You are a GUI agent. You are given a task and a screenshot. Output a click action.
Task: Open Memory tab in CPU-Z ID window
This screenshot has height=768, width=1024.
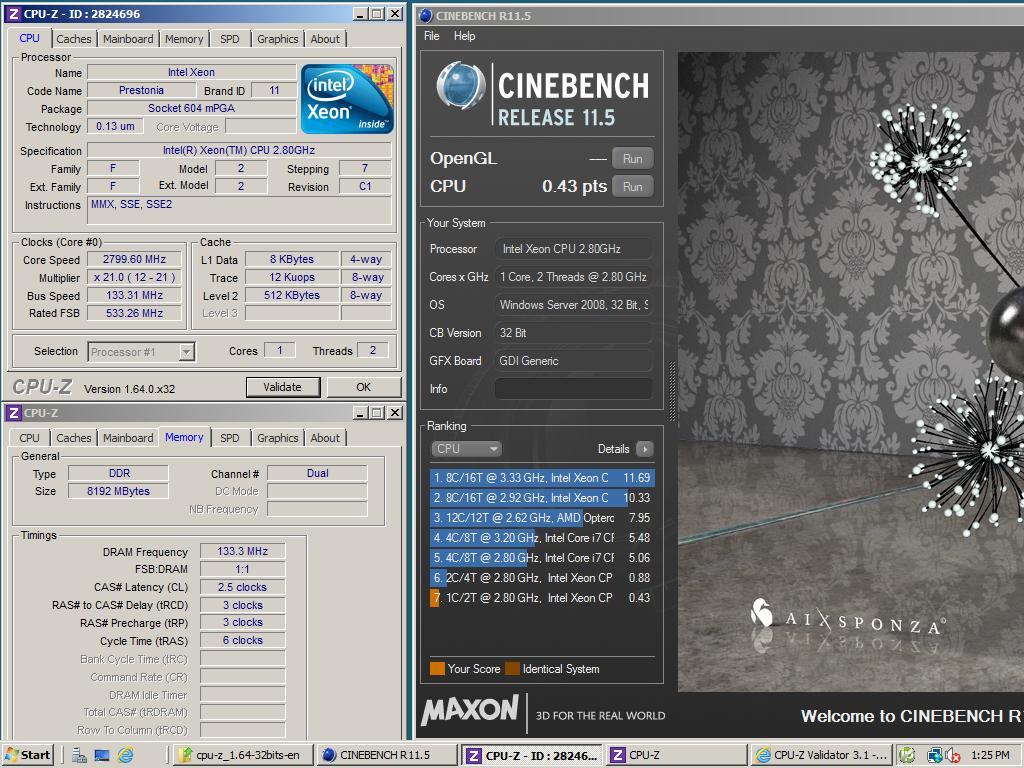(x=184, y=39)
